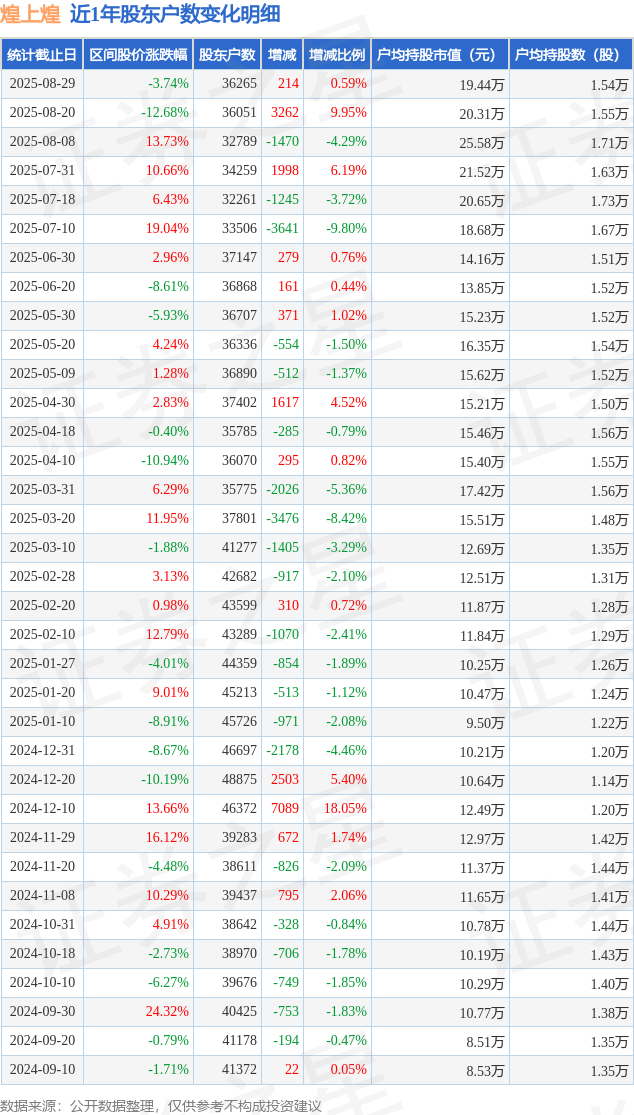This screenshot has width=634, height=1115.
Task: Select the 2024-12-10 date row
Action: click(x=317, y=809)
